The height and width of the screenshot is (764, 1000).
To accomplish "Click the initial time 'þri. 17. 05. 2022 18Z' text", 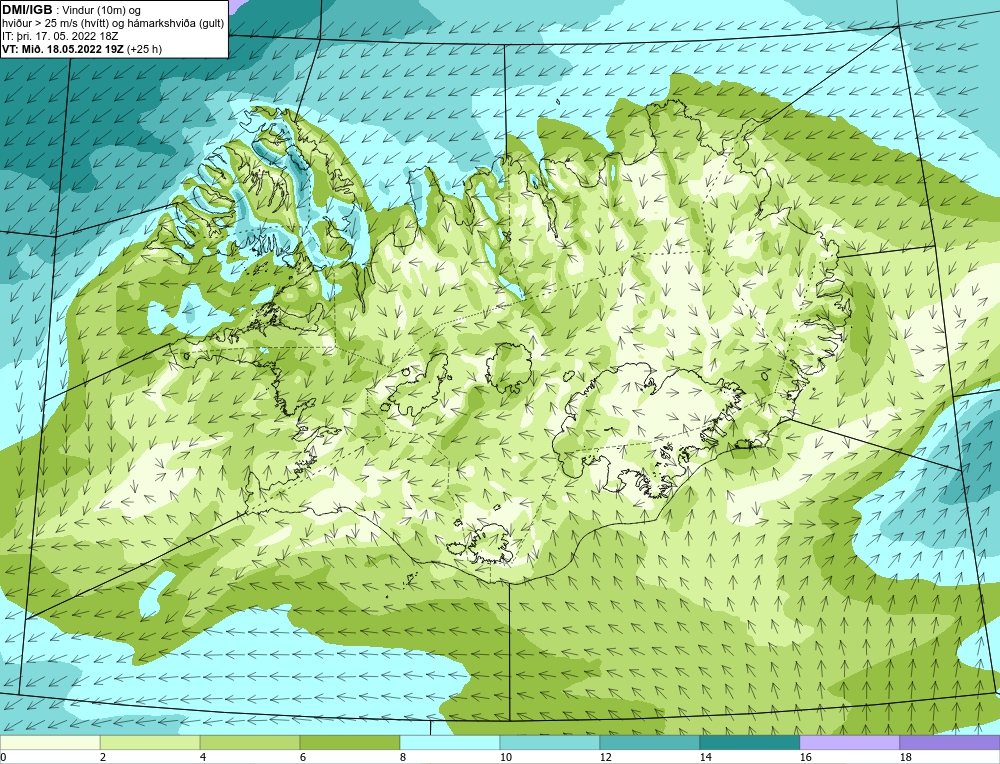I will point(66,36).
